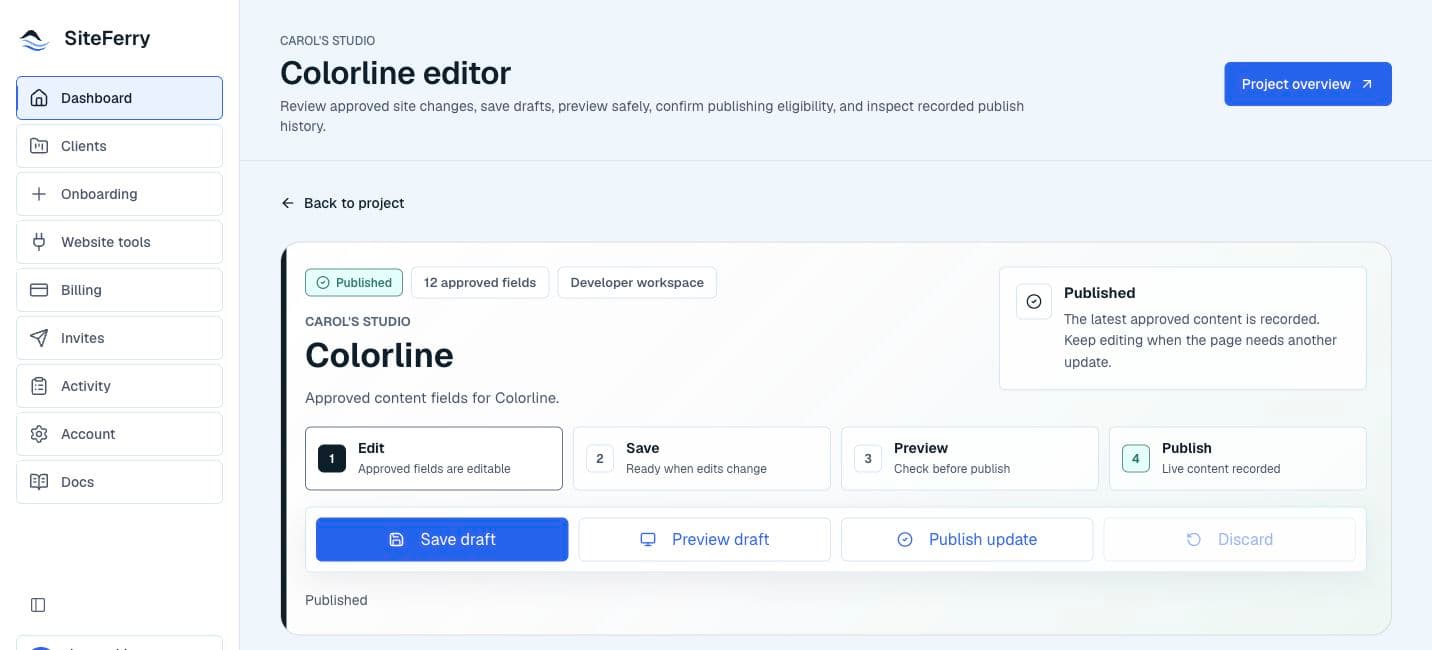Click the monitor icon on Preview draft
Viewport: 1432px width, 650px height.
pyautogui.click(x=648, y=539)
